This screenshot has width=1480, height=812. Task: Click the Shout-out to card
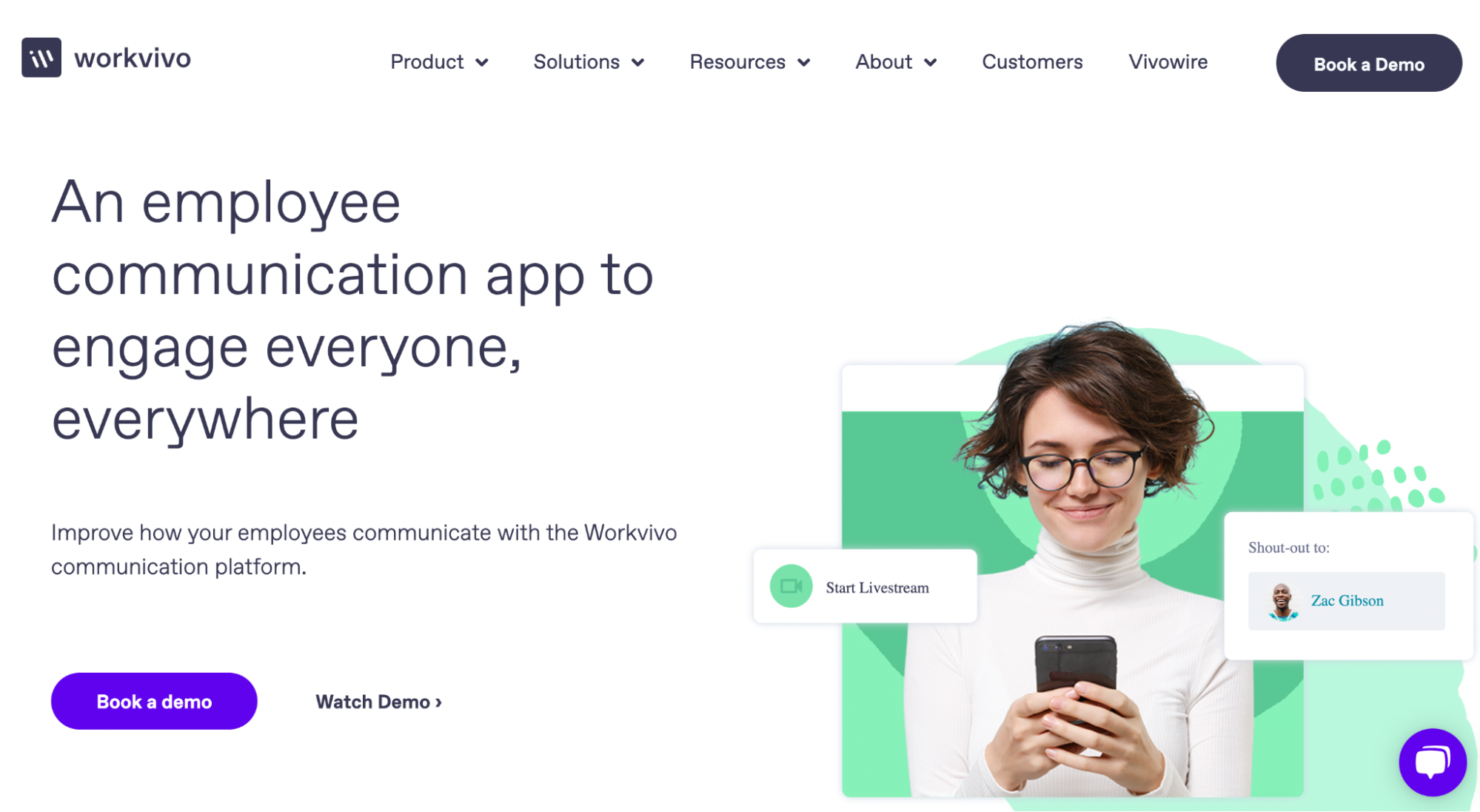1348,585
